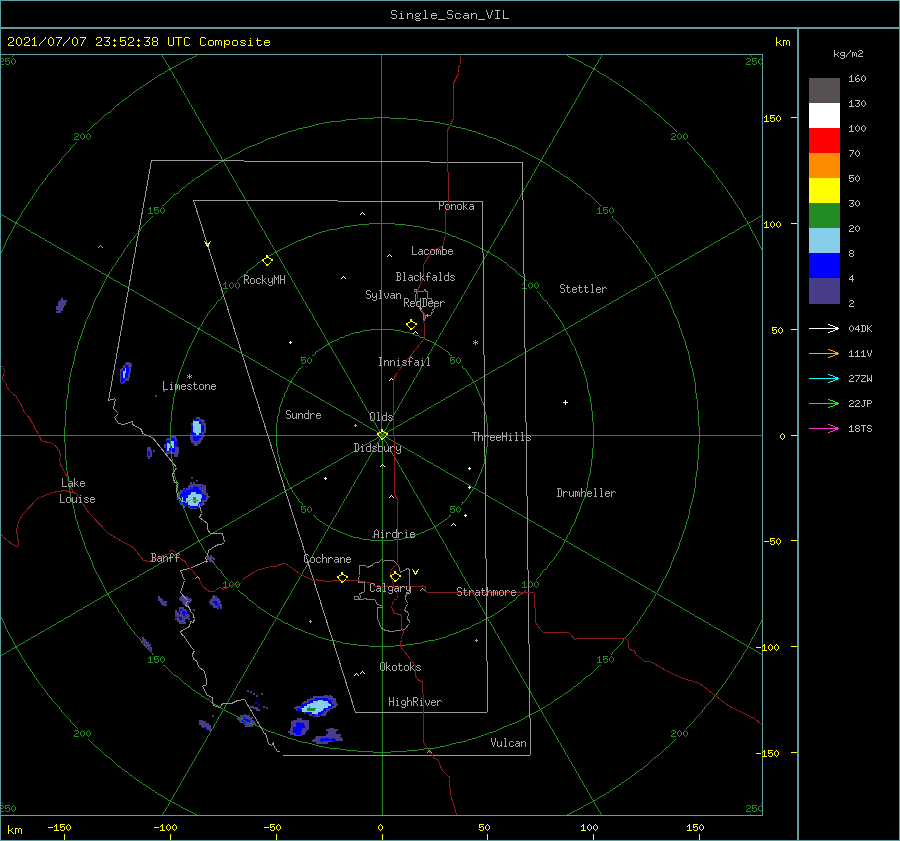
Task: Select the yellow 30-50 color band
Action: [x=824, y=191]
